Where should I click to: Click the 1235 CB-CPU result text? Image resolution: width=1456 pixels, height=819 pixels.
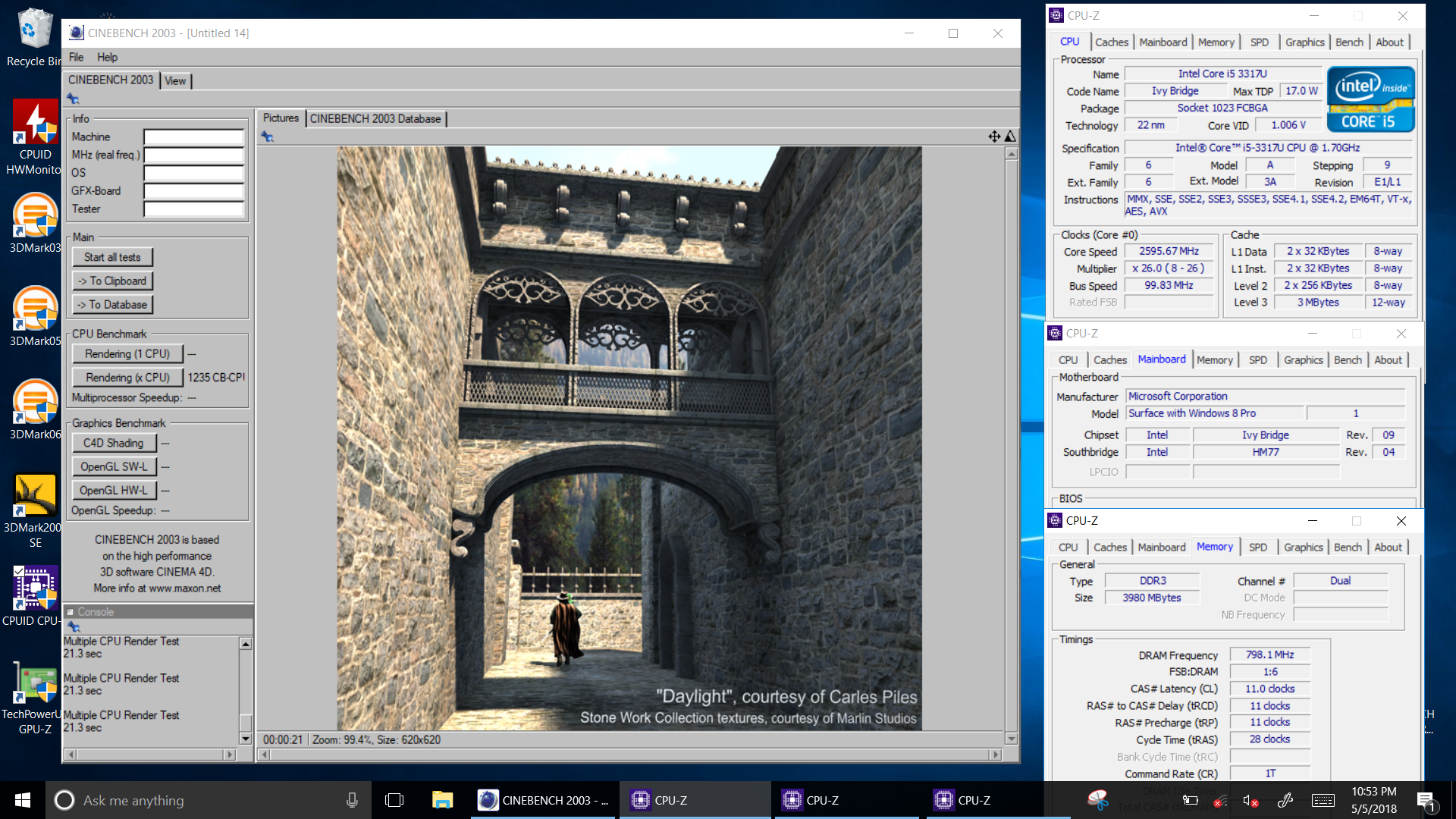[216, 378]
